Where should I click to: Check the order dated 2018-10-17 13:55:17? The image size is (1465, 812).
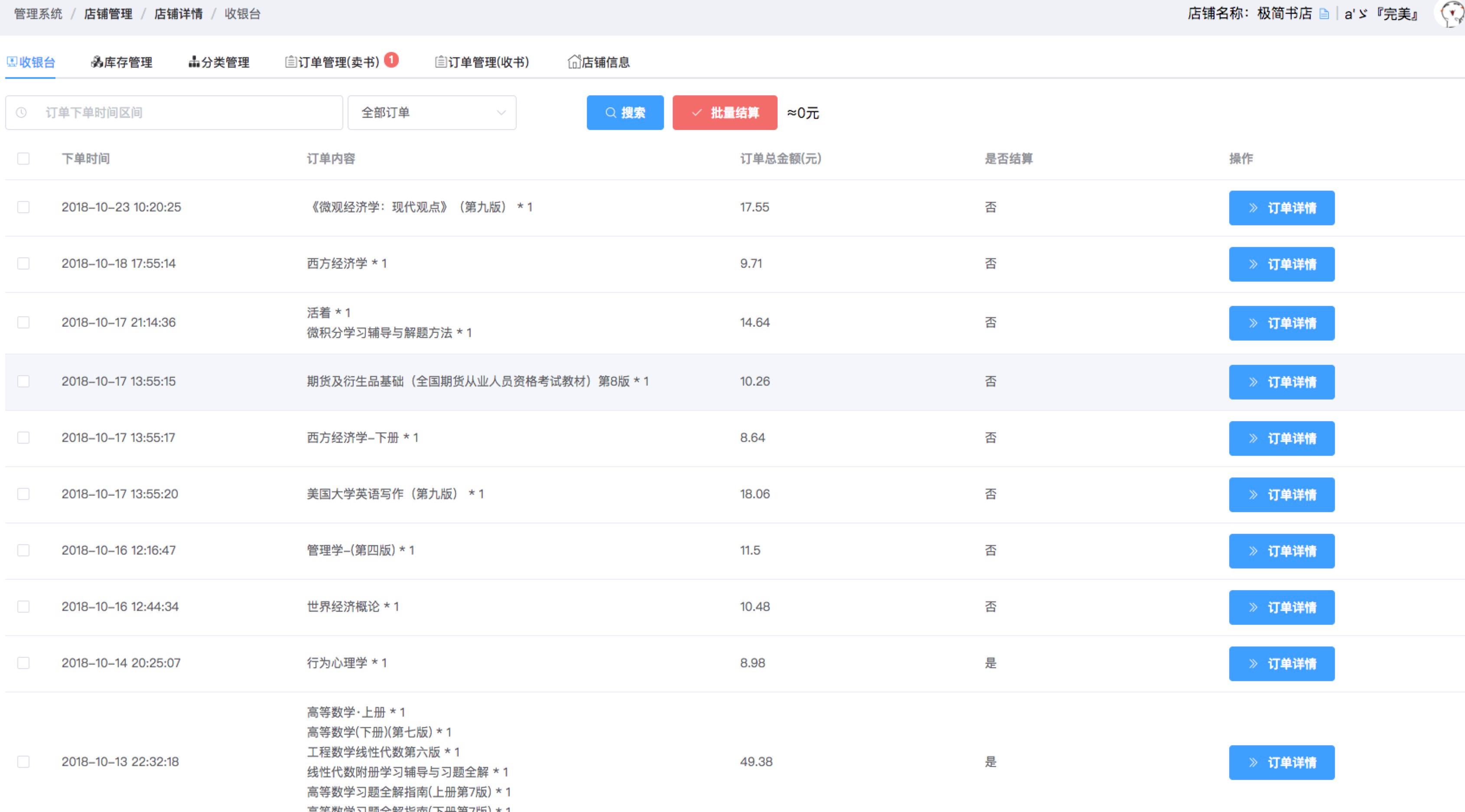point(23,437)
